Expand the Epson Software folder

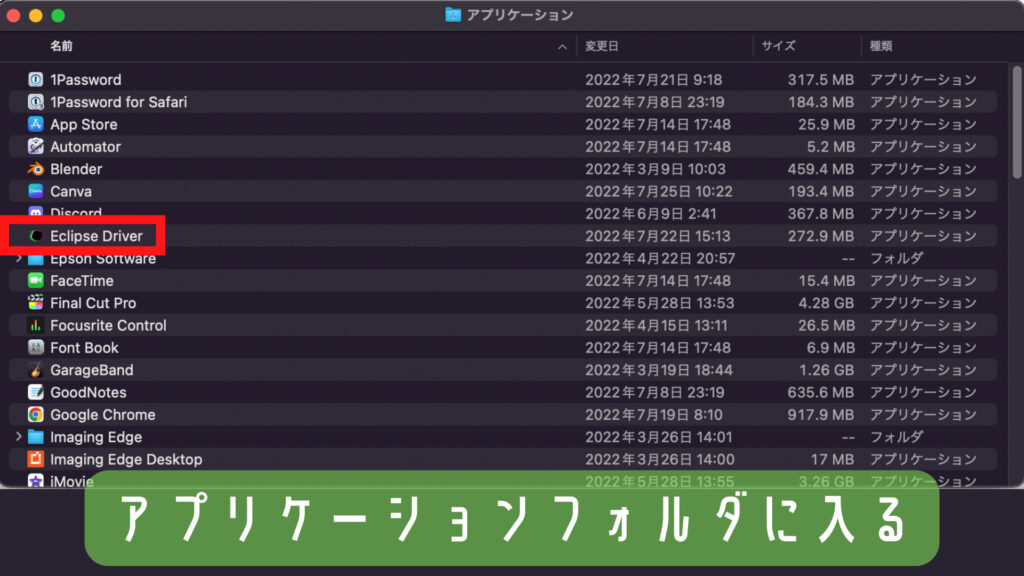18,259
